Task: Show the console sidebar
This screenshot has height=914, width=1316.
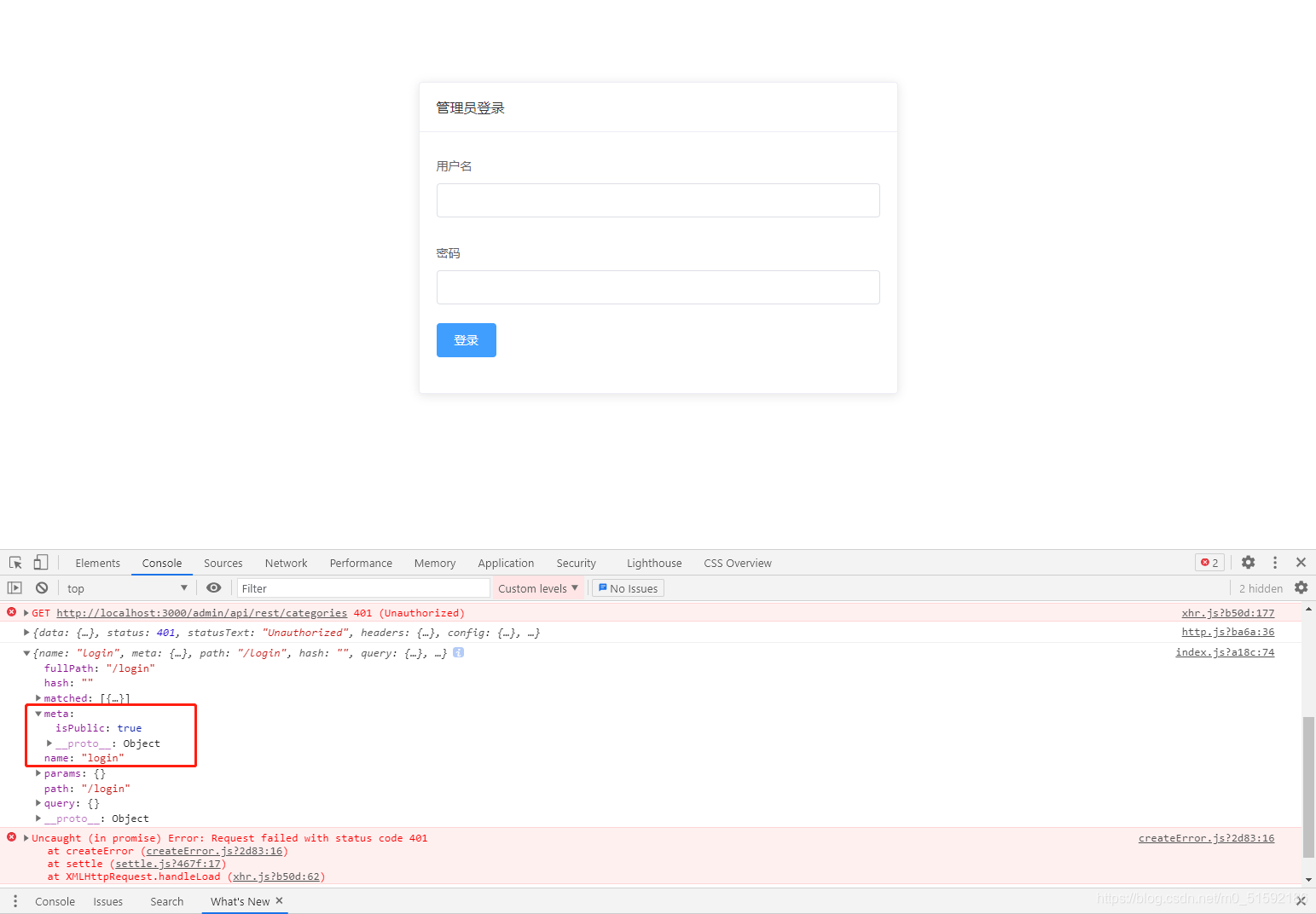Action: (x=14, y=588)
